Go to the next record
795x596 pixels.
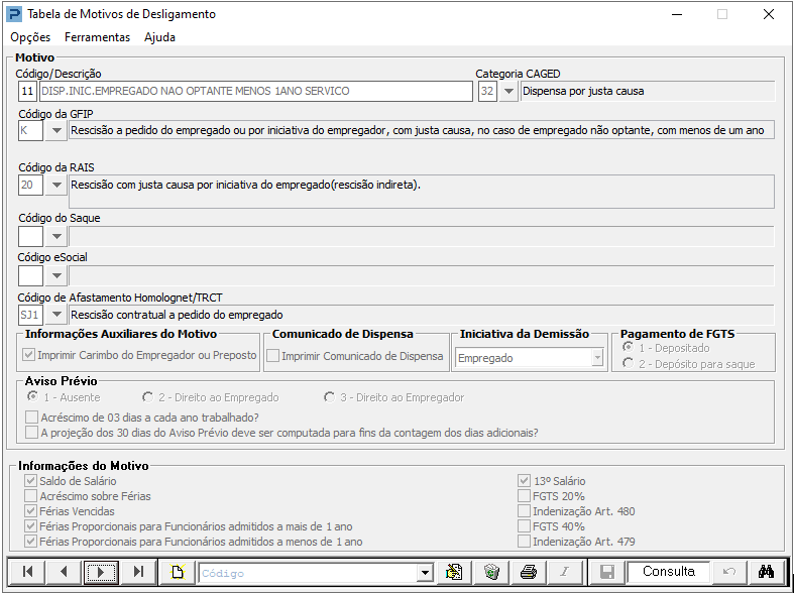(101, 572)
